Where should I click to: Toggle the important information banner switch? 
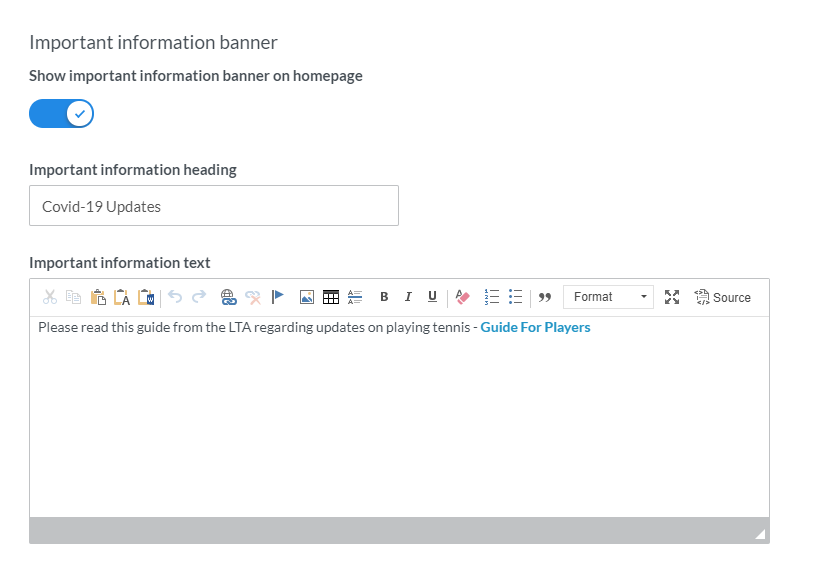point(61,114)
